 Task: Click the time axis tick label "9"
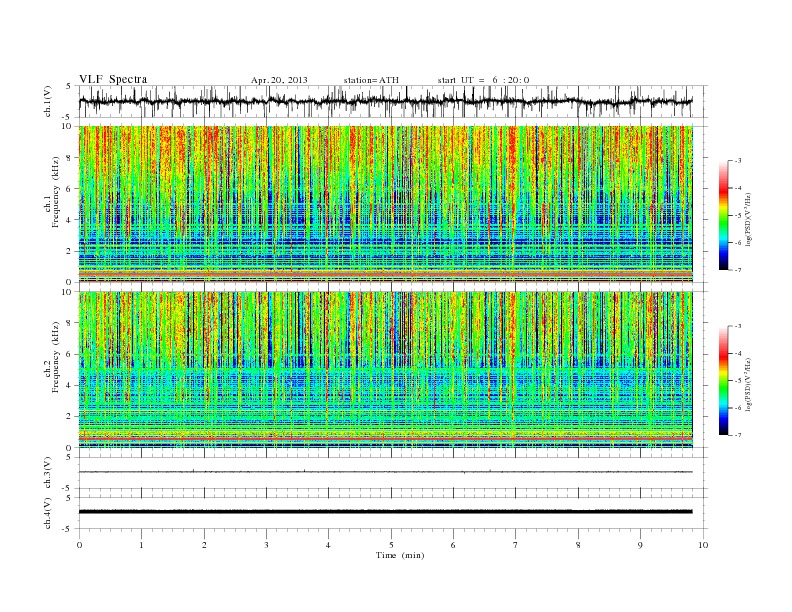640,545
